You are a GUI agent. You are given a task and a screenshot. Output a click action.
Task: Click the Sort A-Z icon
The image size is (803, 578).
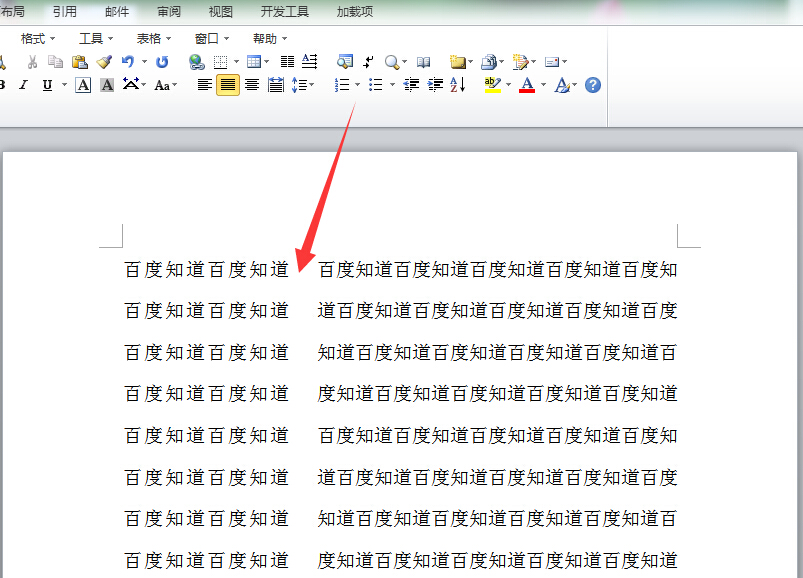coord(458,85)
